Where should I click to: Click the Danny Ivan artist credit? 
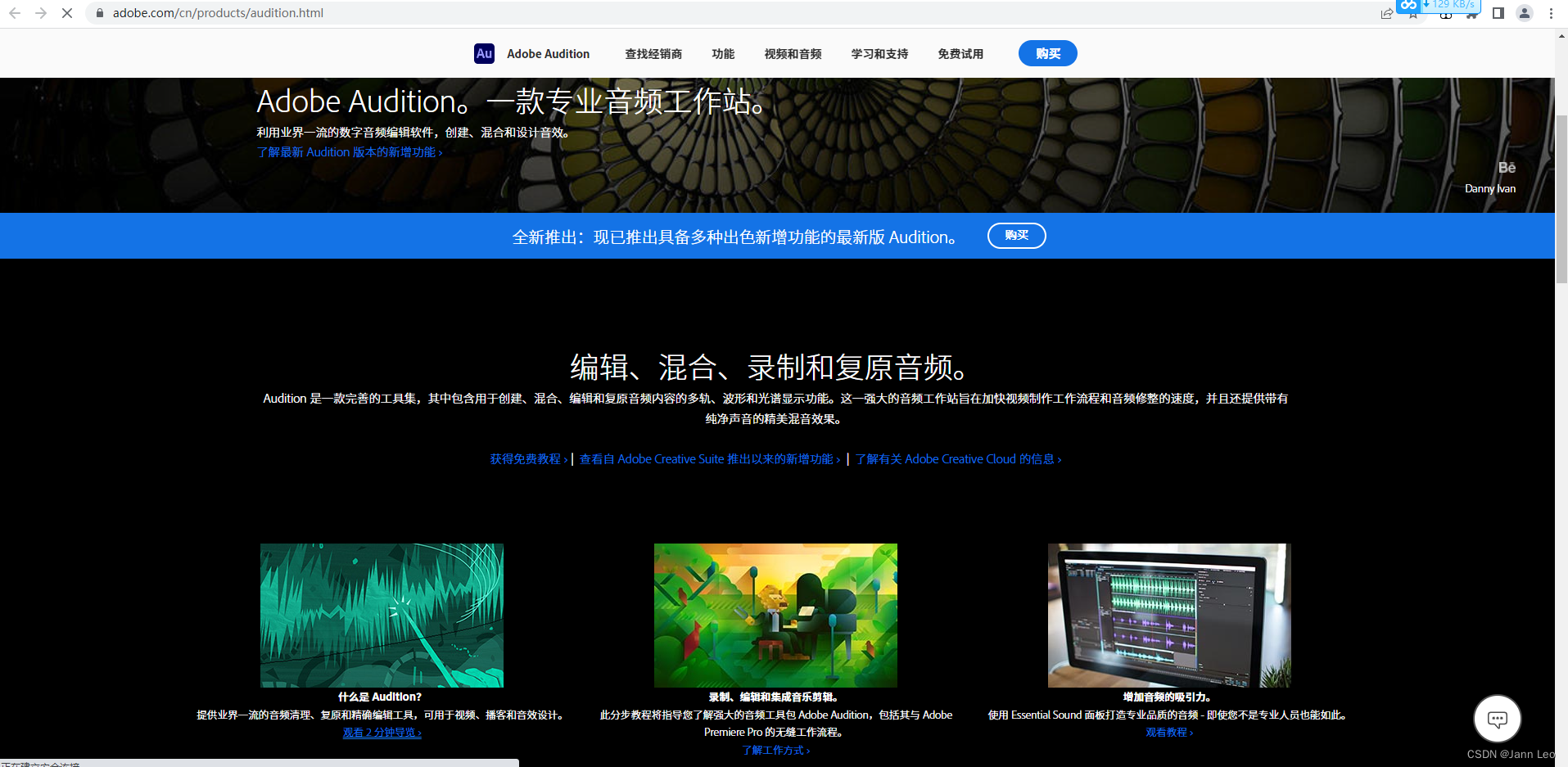1490,189
